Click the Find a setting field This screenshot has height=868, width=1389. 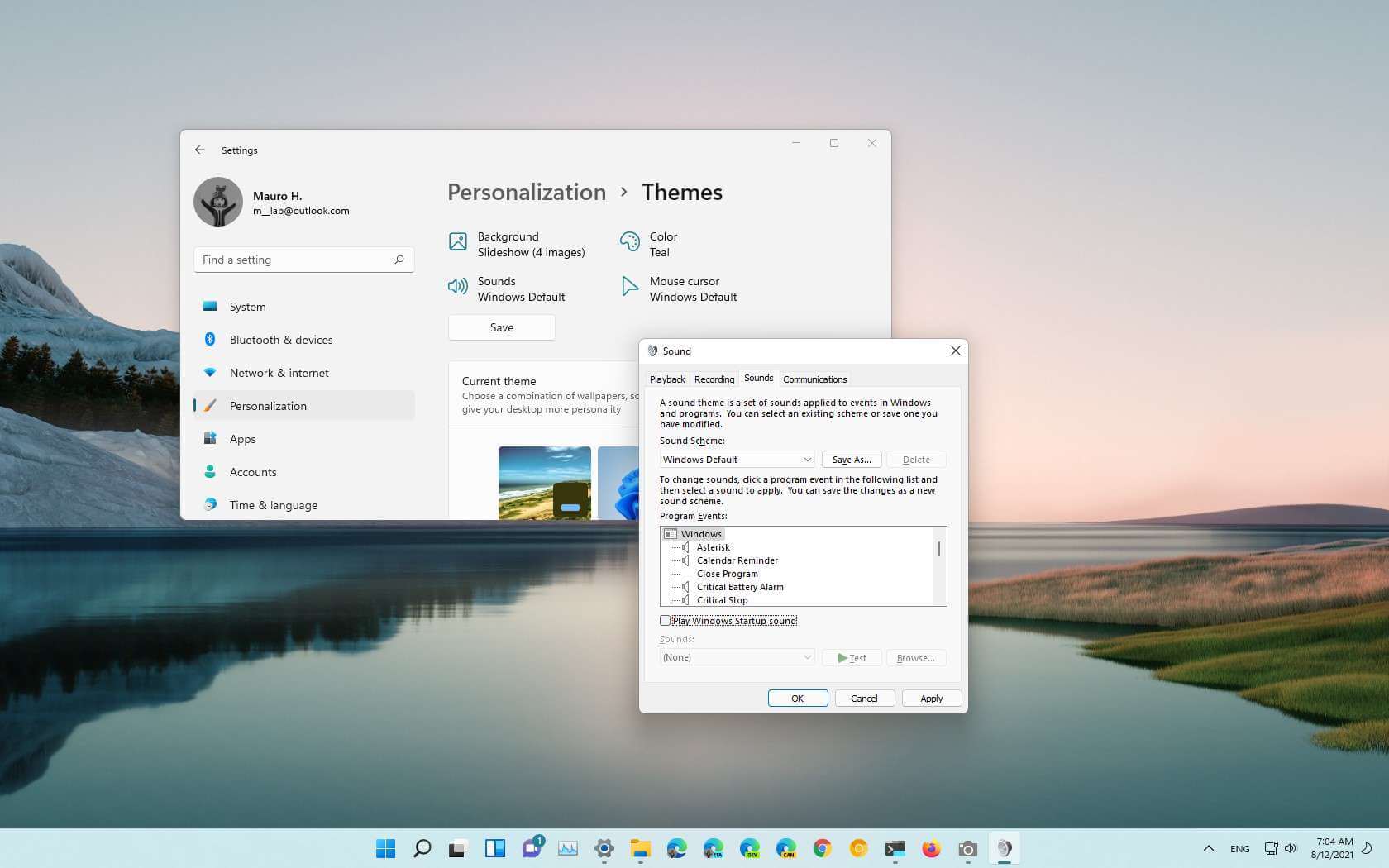point(304,260)
